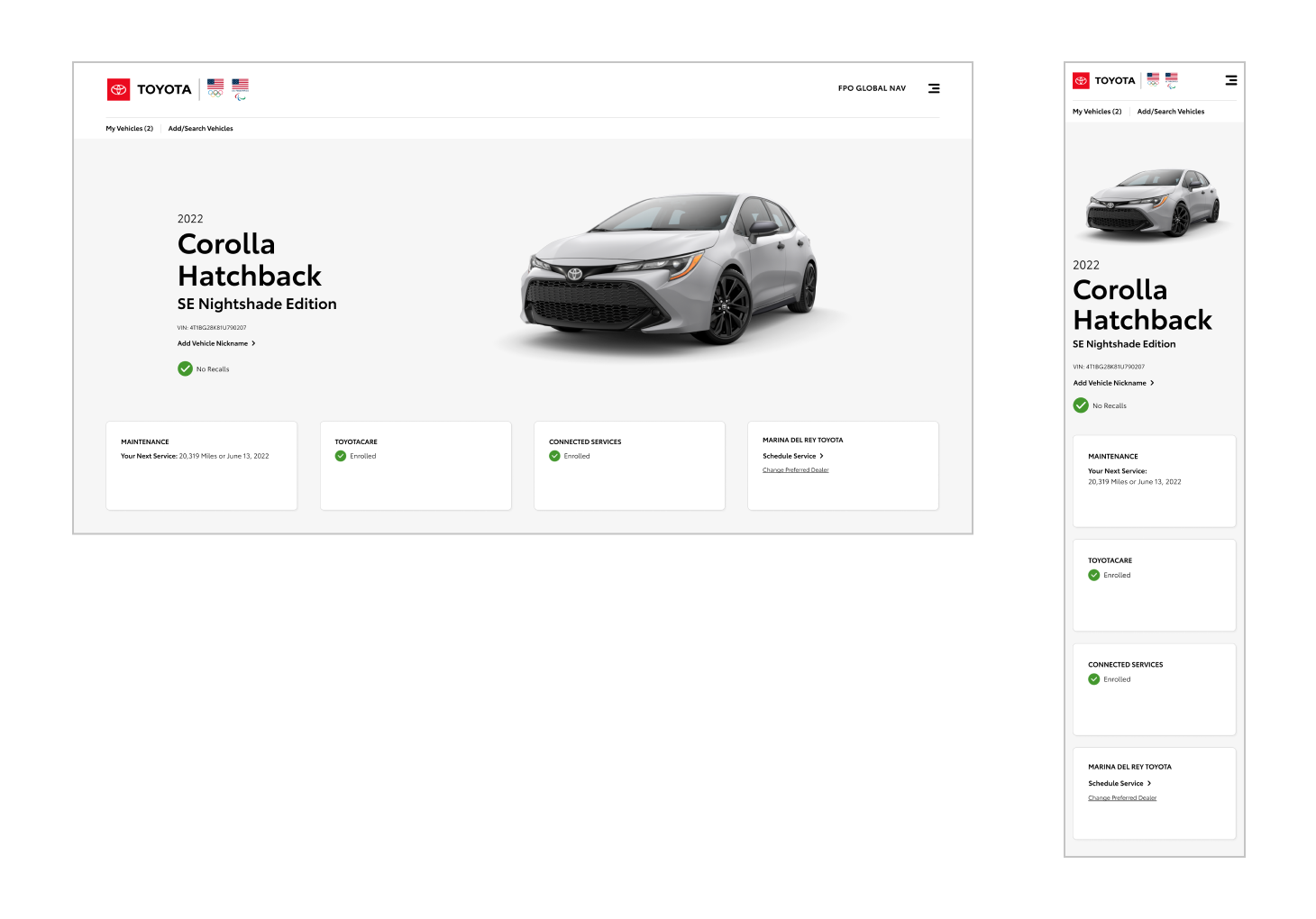Open the CONNECTED SERVICES heading in desktop view
The height and width of the screenshot is (919, 1316).
pos(585,441)
